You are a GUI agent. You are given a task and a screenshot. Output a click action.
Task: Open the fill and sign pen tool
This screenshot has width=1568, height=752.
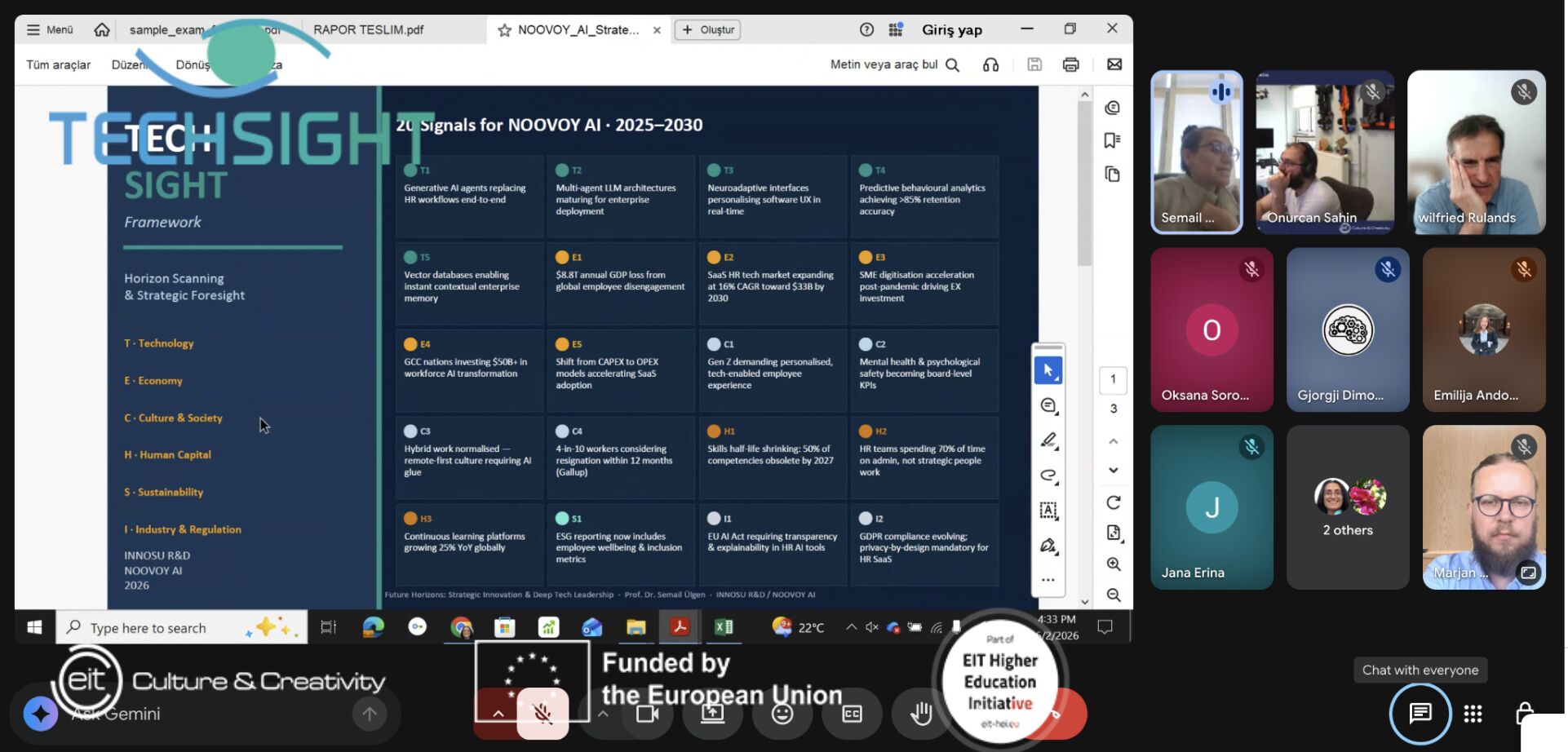(1048, 546)
